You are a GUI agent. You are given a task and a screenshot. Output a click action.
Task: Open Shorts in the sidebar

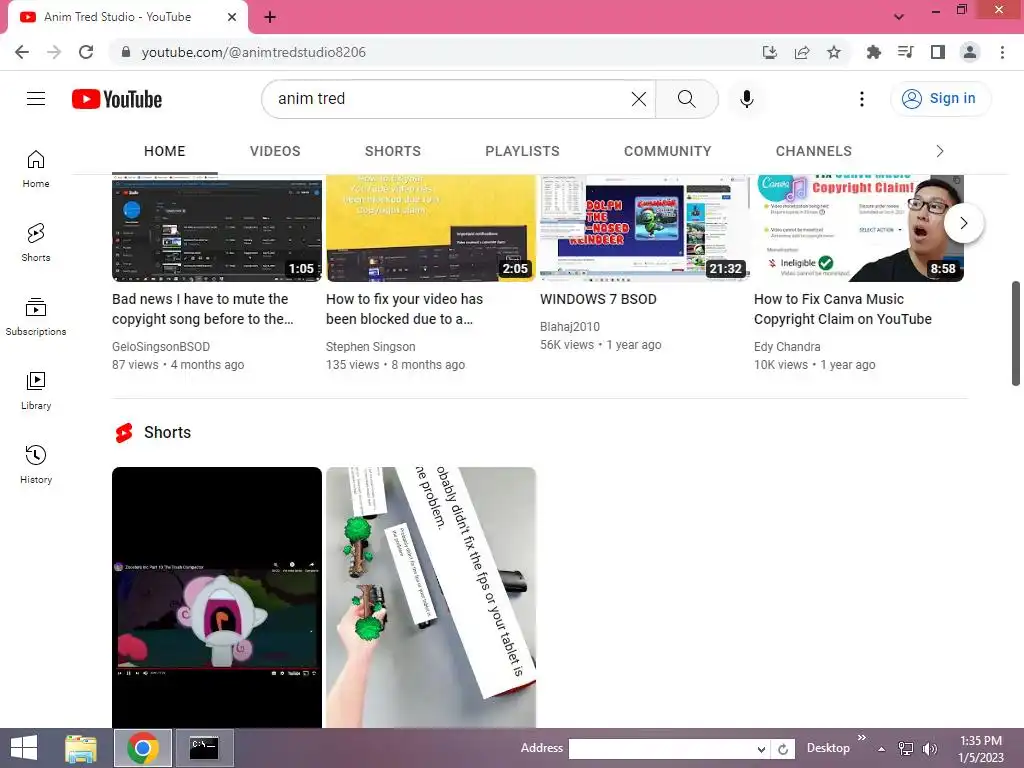36,243
